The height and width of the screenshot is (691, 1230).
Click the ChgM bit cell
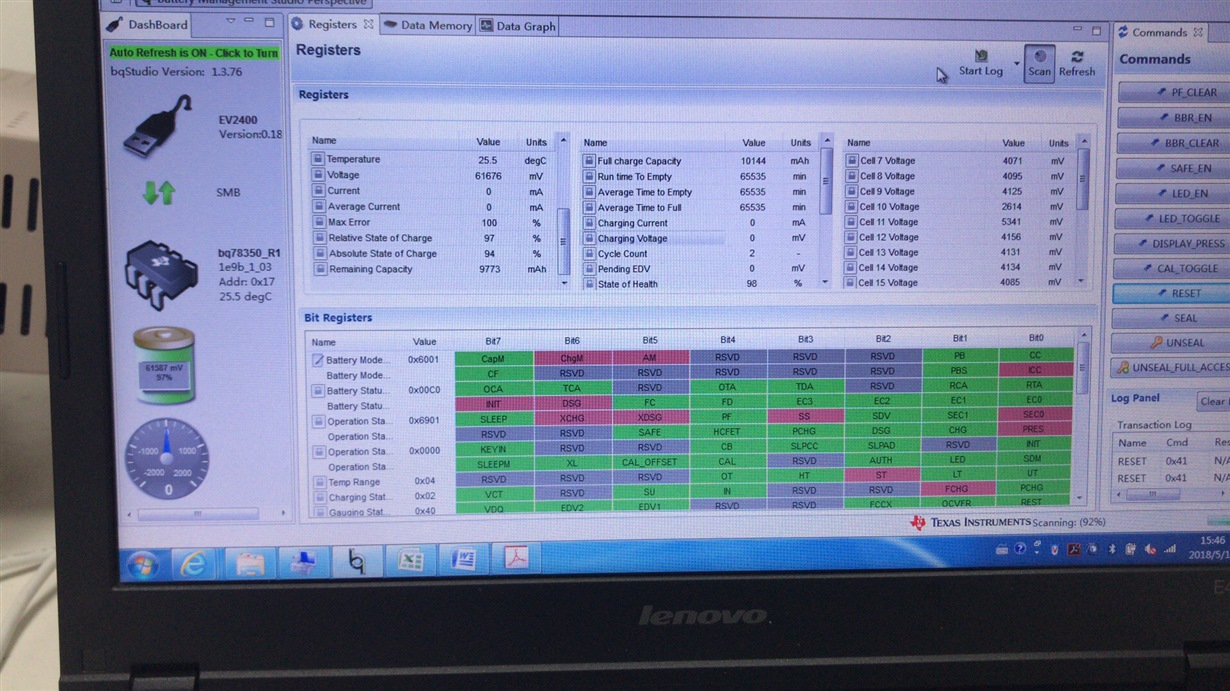(572, 357)
